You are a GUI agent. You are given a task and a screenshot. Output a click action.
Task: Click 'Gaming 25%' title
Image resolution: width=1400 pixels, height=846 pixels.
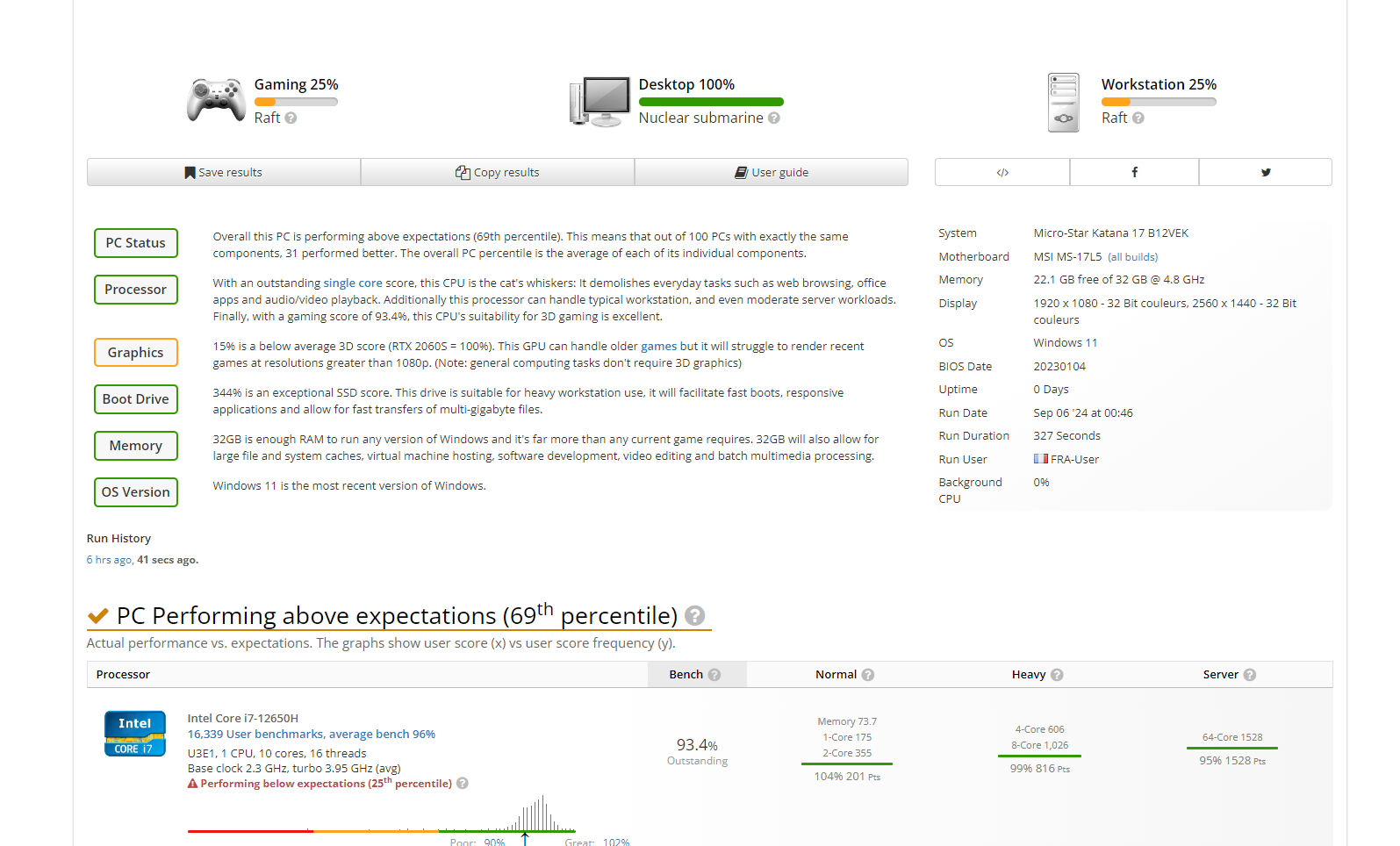coord(297,84)
